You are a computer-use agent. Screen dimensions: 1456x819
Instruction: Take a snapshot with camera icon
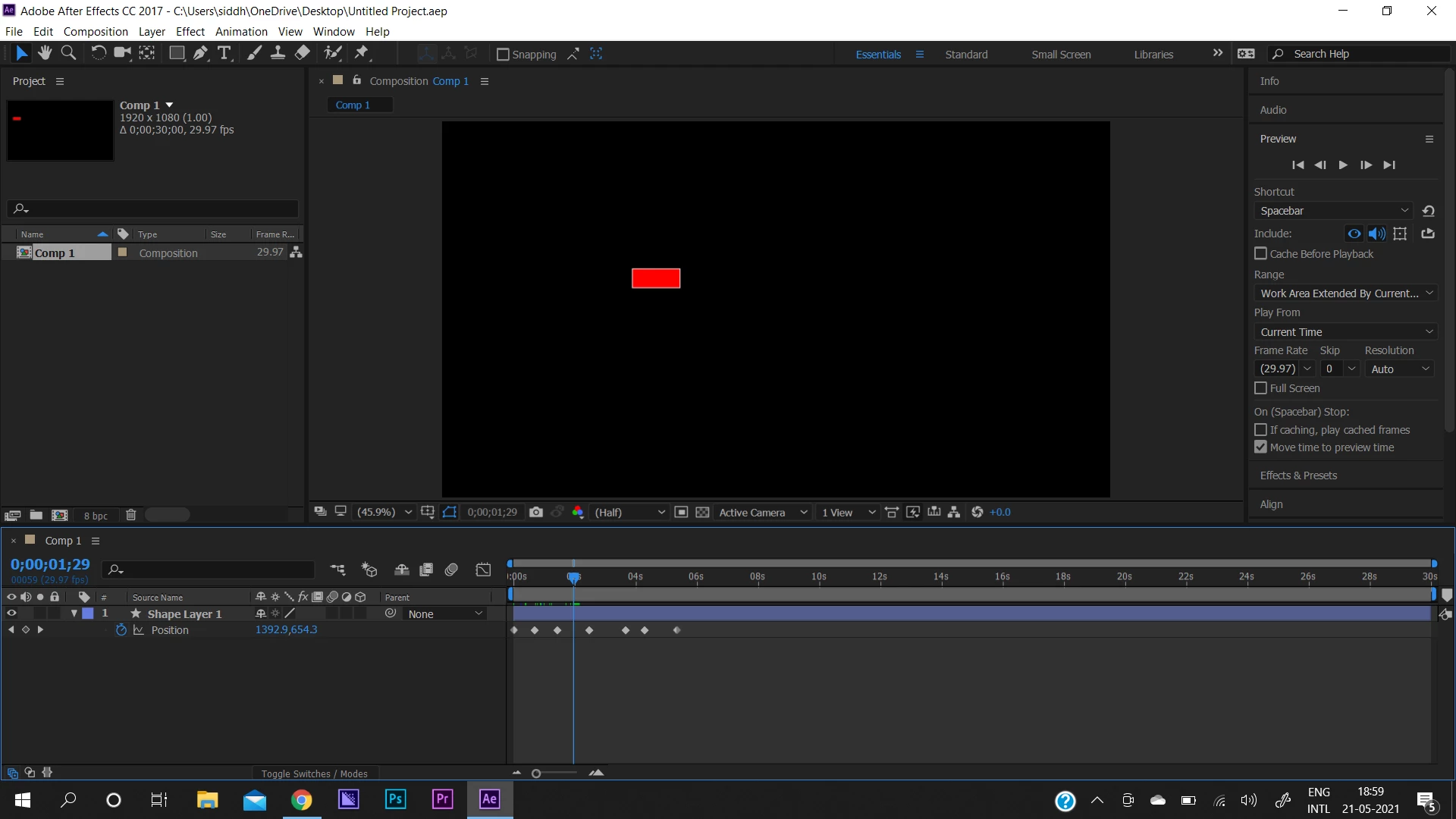point(536,513)
